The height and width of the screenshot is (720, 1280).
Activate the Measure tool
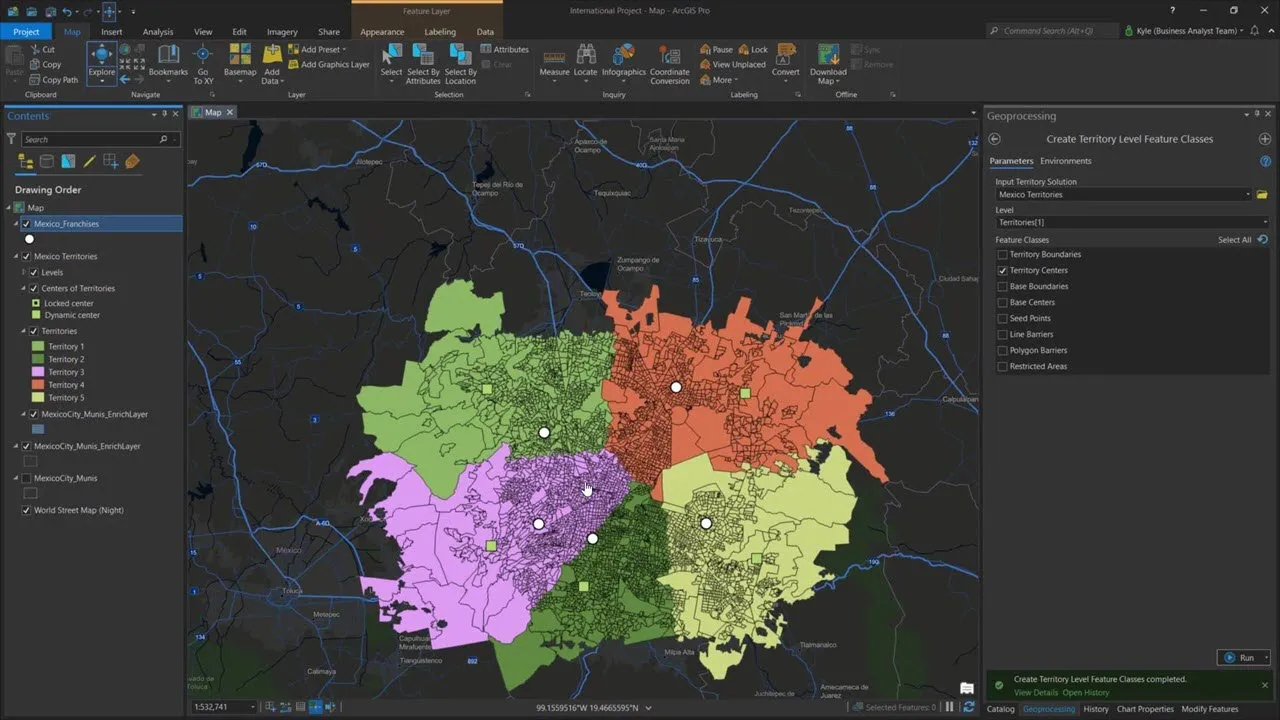[x=554, y=62]
